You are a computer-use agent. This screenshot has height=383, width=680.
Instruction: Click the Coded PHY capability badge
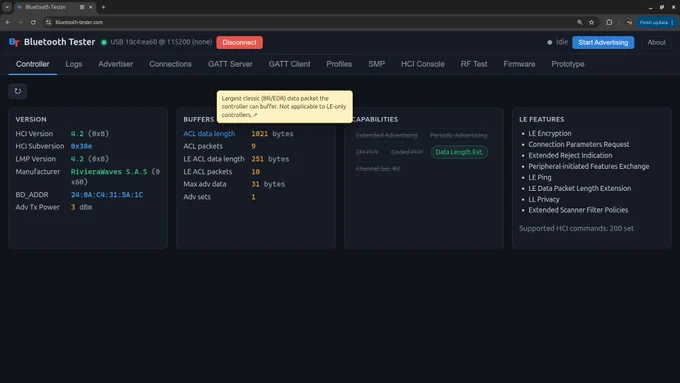tap(407, 152)
